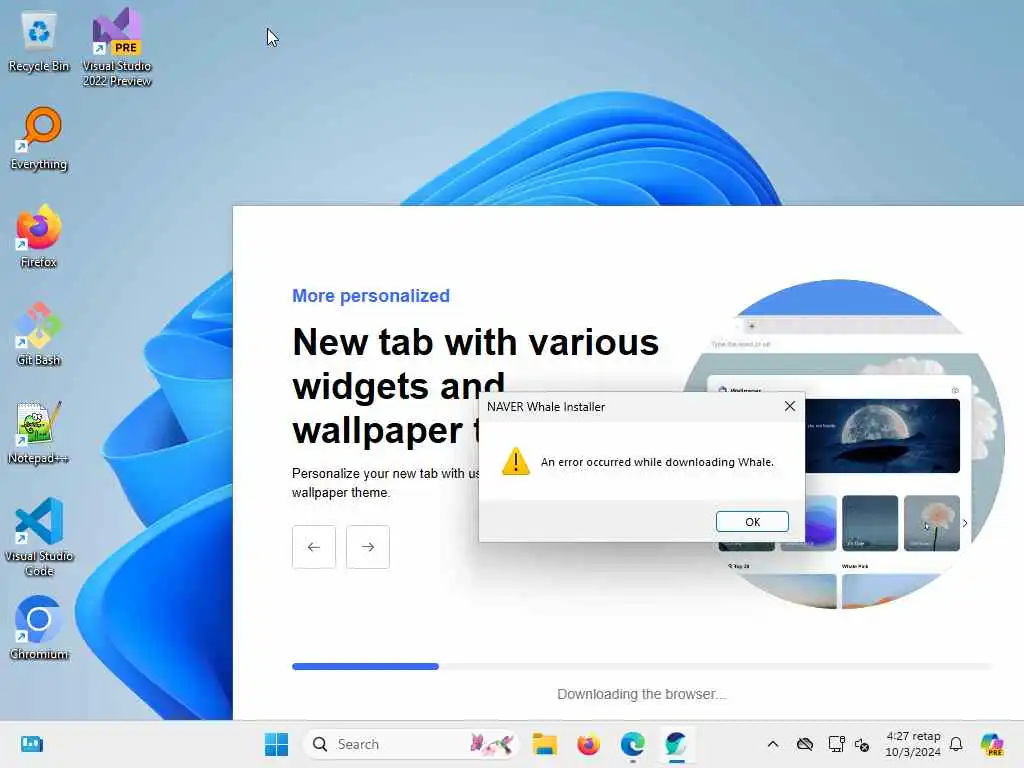This screenshot has height=768, width=1024.
Task: Click the moon whale wallpaper preview
Action: tap(882, 436)
